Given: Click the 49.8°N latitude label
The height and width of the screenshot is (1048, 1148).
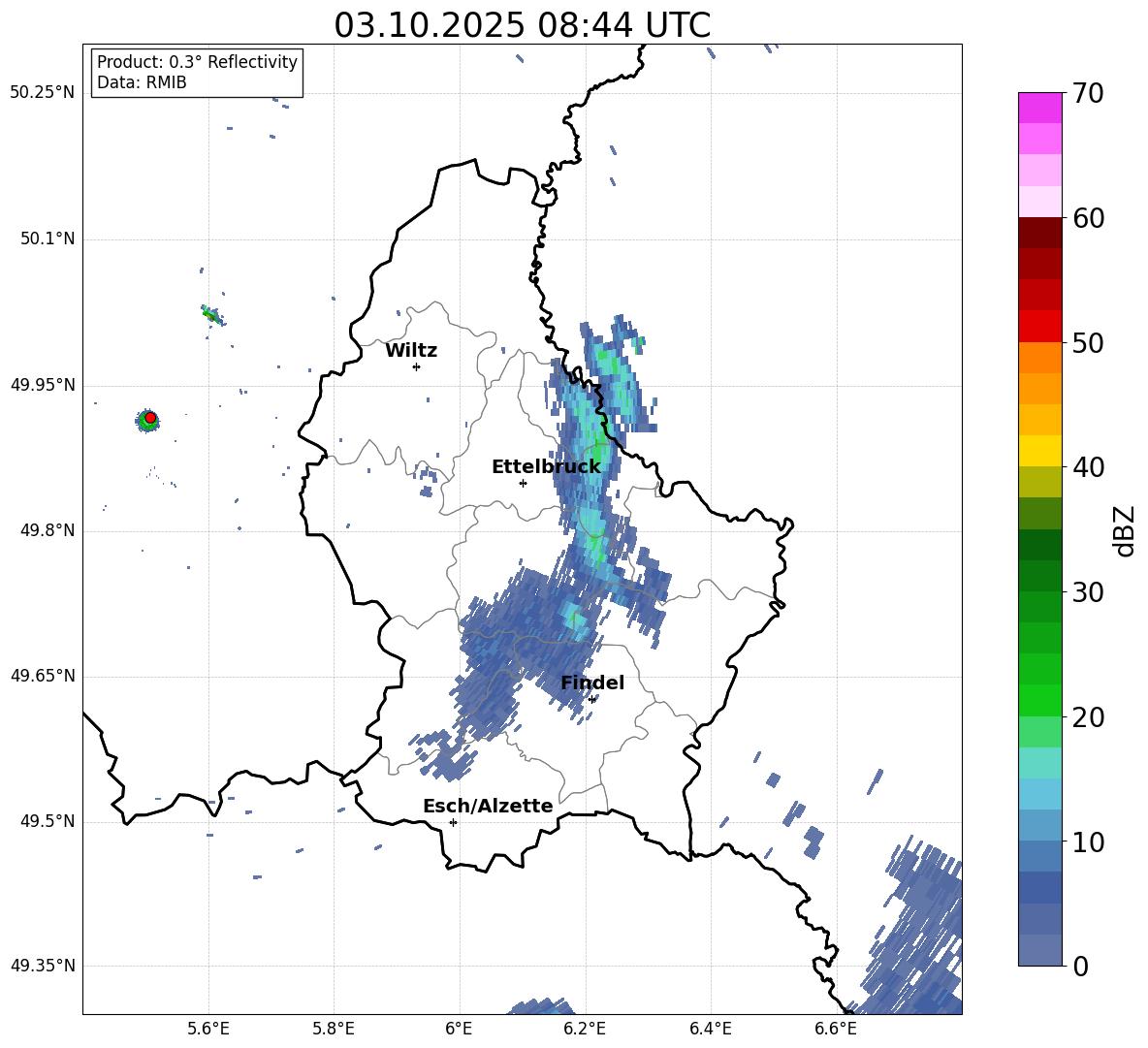Looking at the screenshot, I should pyautogui.click(x=47, y=530).
